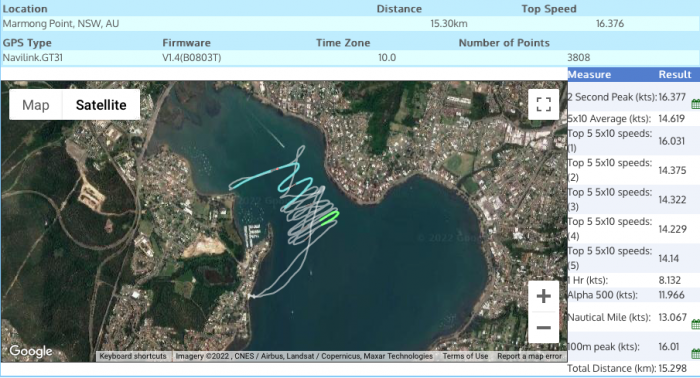Toggle fullscreen map view

(543, 104)
